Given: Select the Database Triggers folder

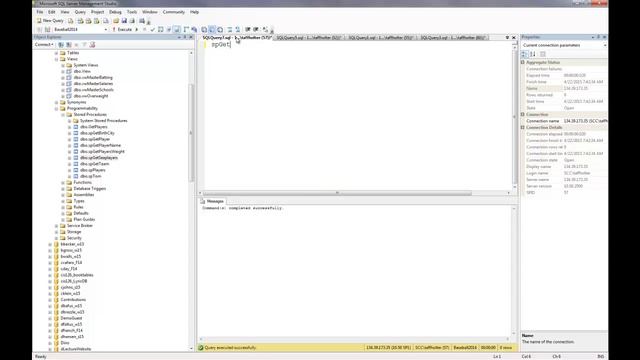Looking at the screenshot, I should (x=90, y=189).
